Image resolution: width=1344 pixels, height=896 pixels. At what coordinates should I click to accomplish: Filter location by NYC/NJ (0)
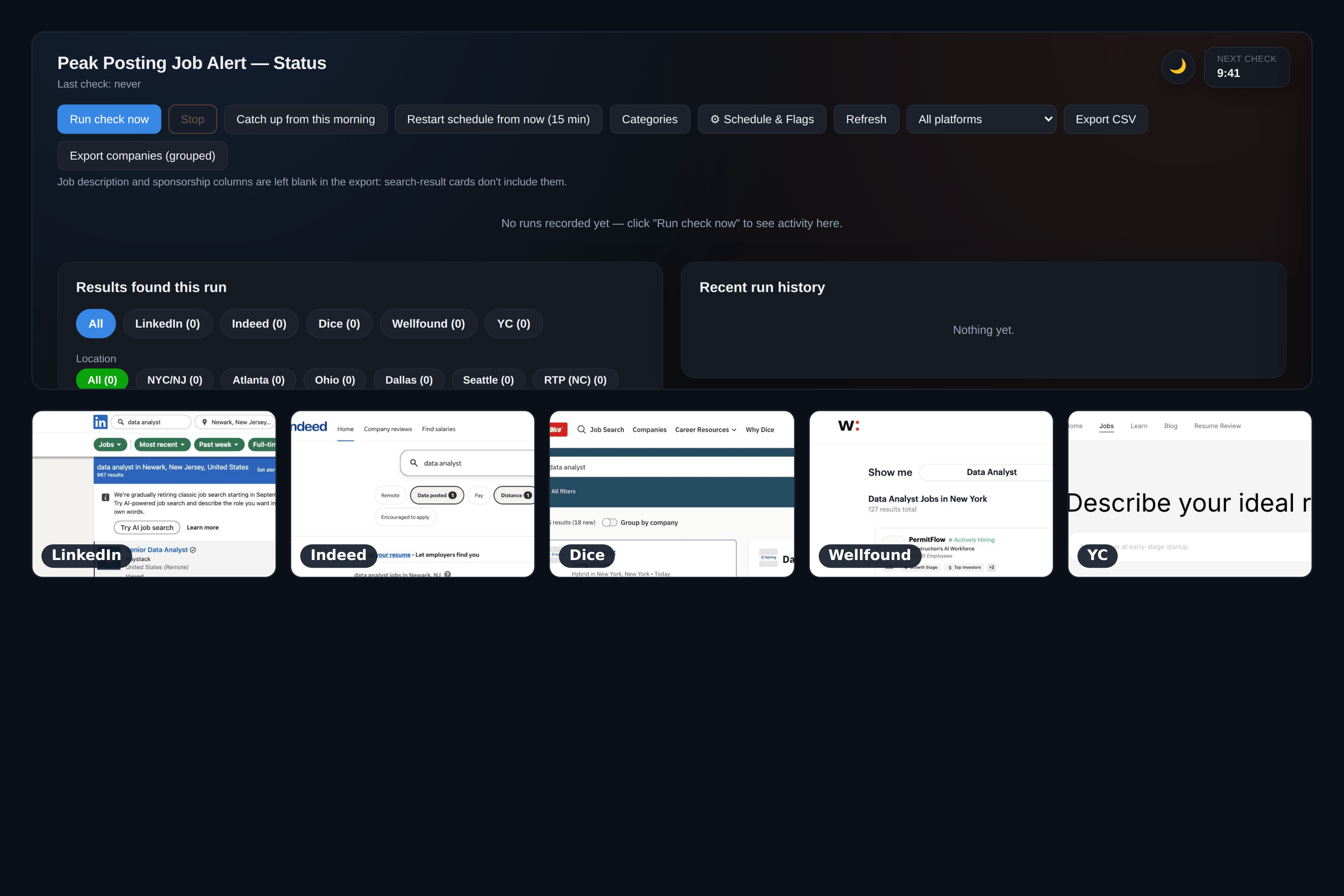pyautogui.click(x=175, y=379)
